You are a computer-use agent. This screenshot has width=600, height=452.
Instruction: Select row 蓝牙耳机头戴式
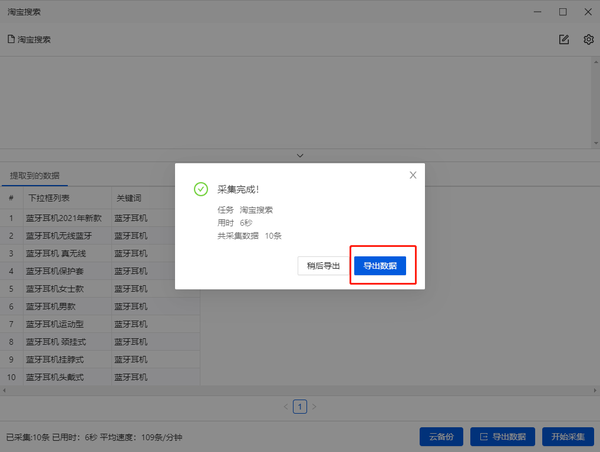[100, 377]
